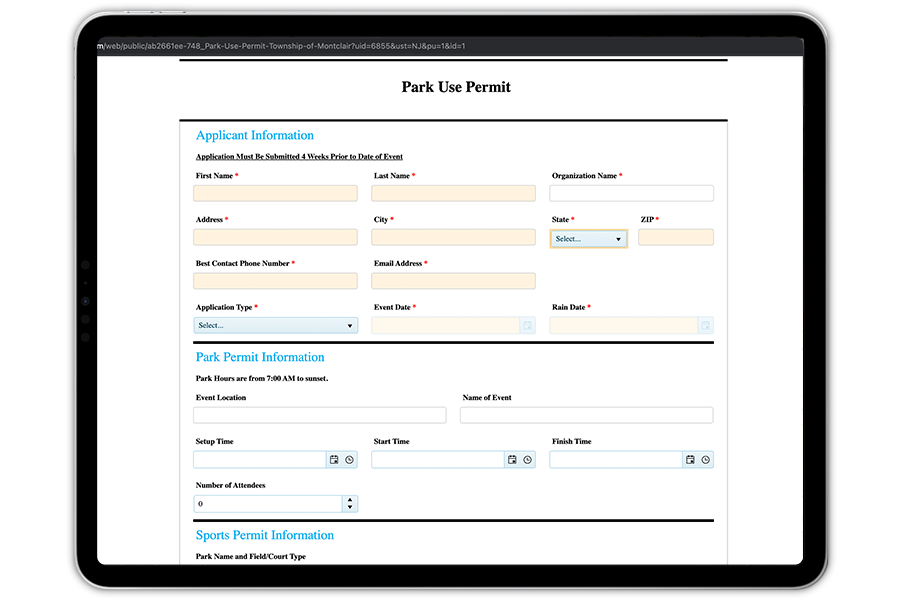Increase Number of Attendees with up arrow
Image resolution: width=900 pixels, height=600 pixels.
pos(349,500)
